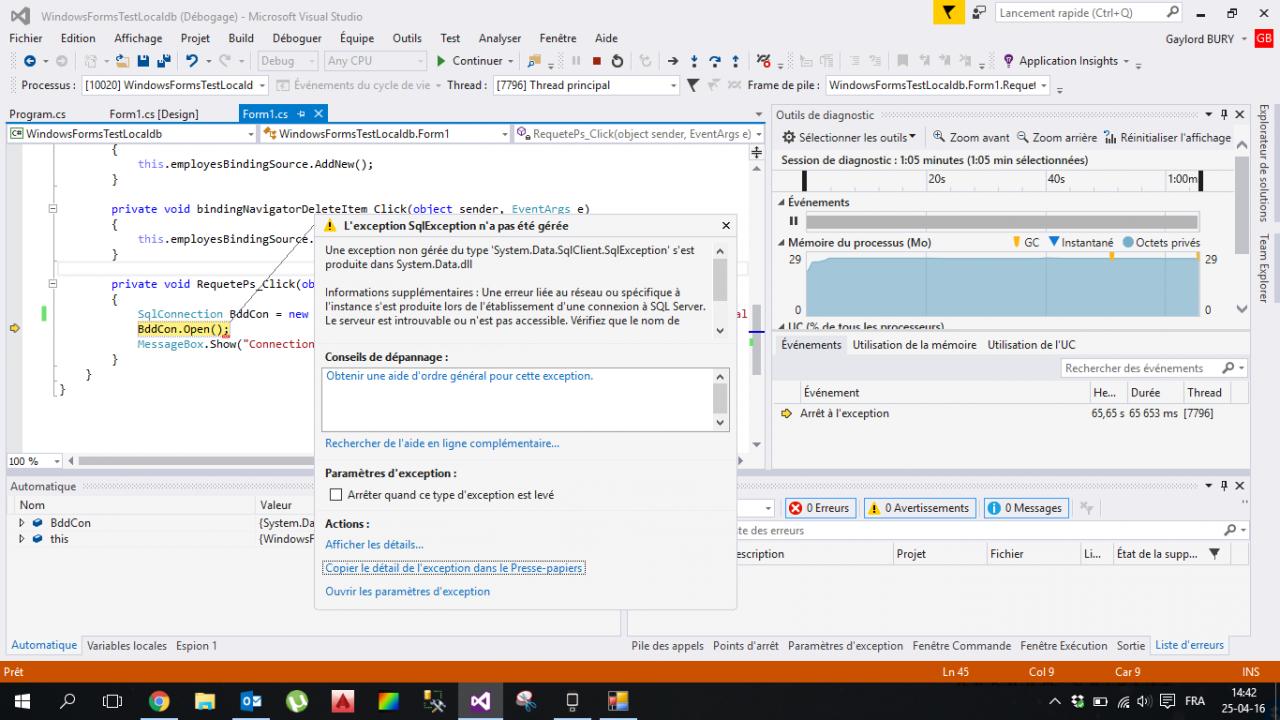Save the current file with the disk icon
Viewport: 1280px width, 720px height.
pyautogui.click(x=144, y=61)
